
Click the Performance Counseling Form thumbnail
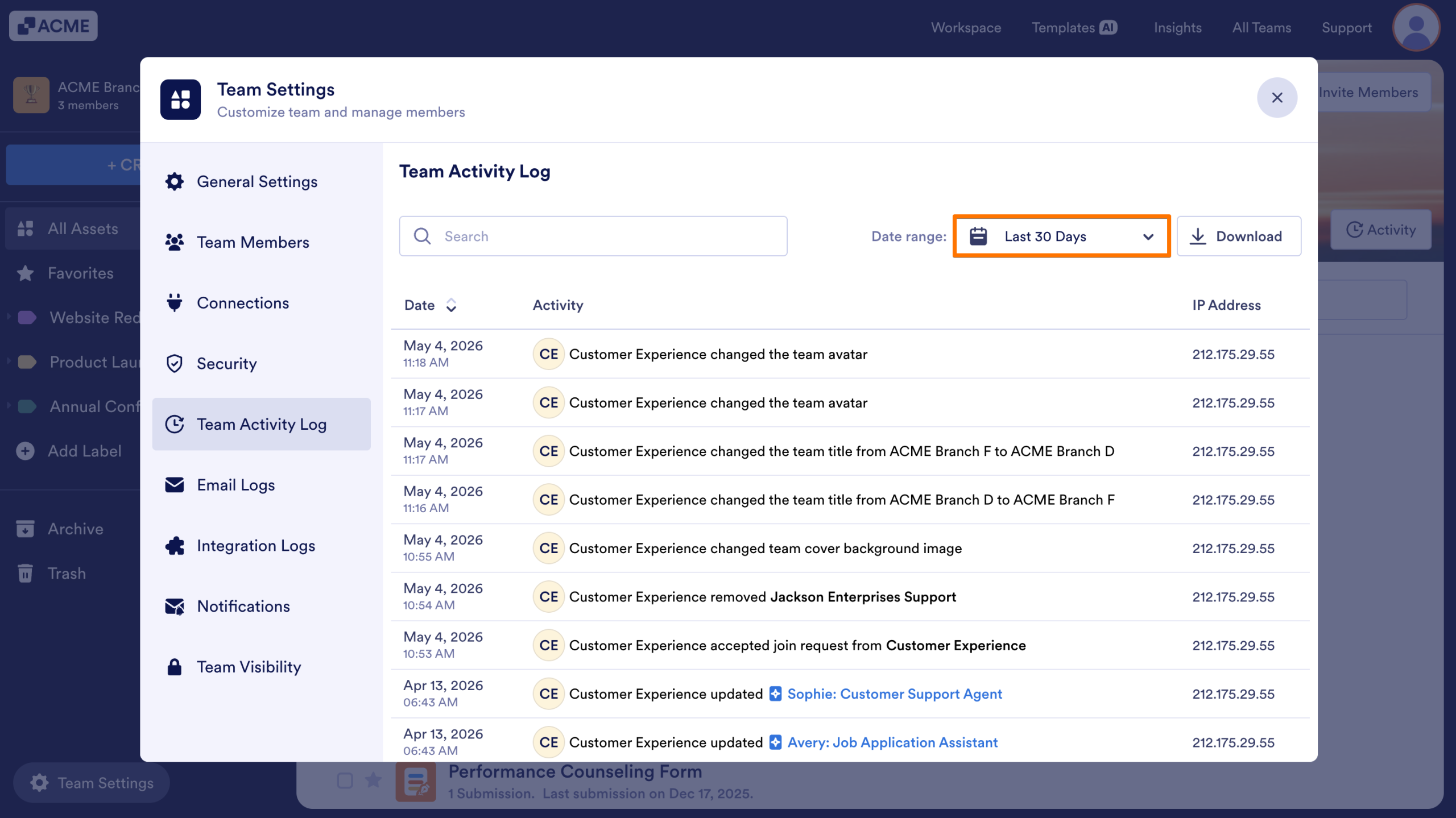pyautogui.click(x=416, y=783)
